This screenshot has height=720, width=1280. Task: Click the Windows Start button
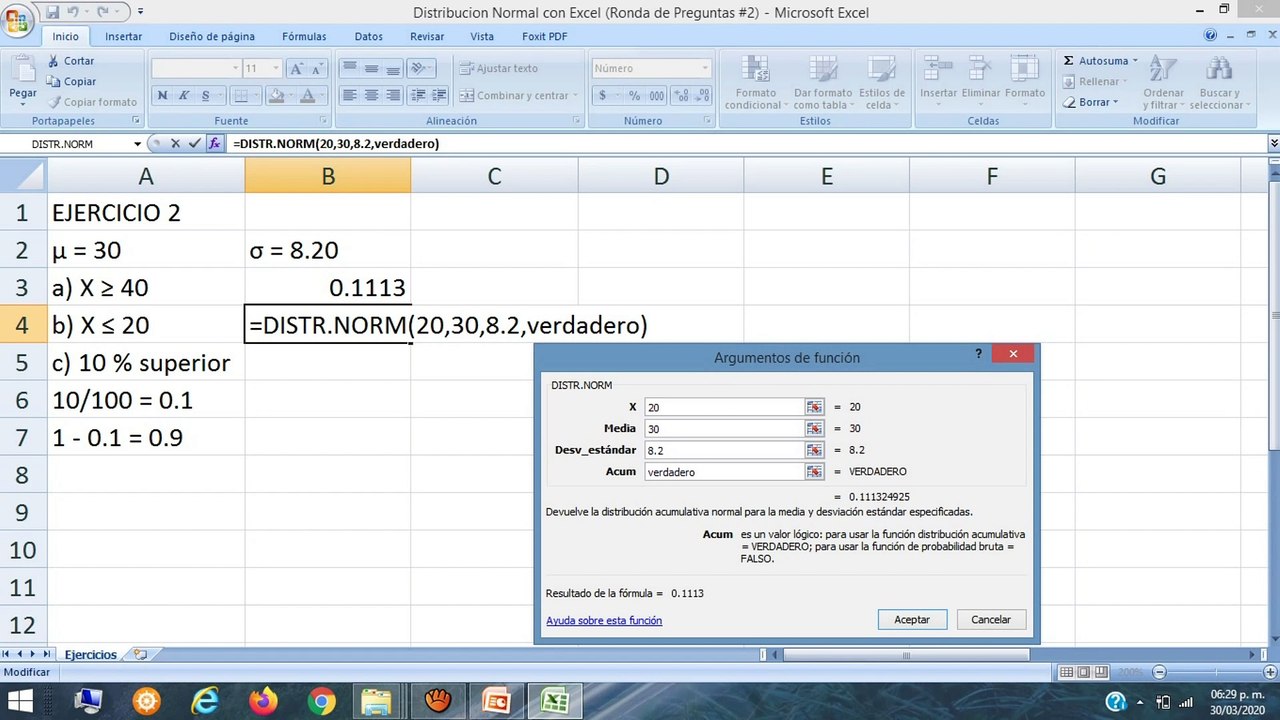point(20,701)
